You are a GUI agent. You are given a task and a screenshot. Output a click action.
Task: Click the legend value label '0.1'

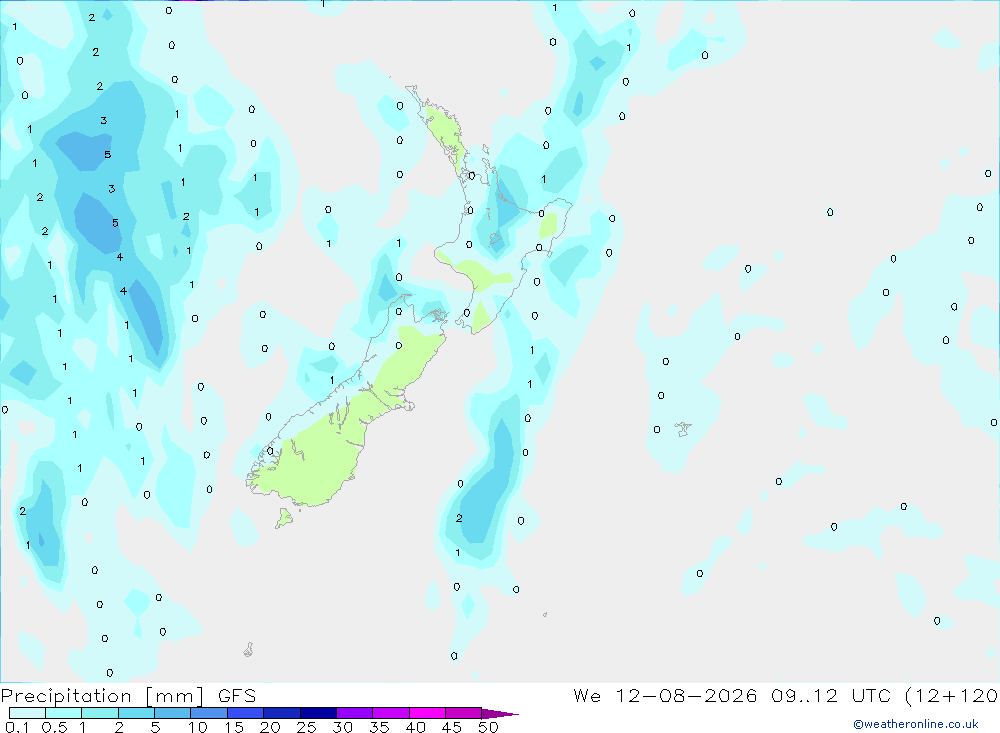17,727
